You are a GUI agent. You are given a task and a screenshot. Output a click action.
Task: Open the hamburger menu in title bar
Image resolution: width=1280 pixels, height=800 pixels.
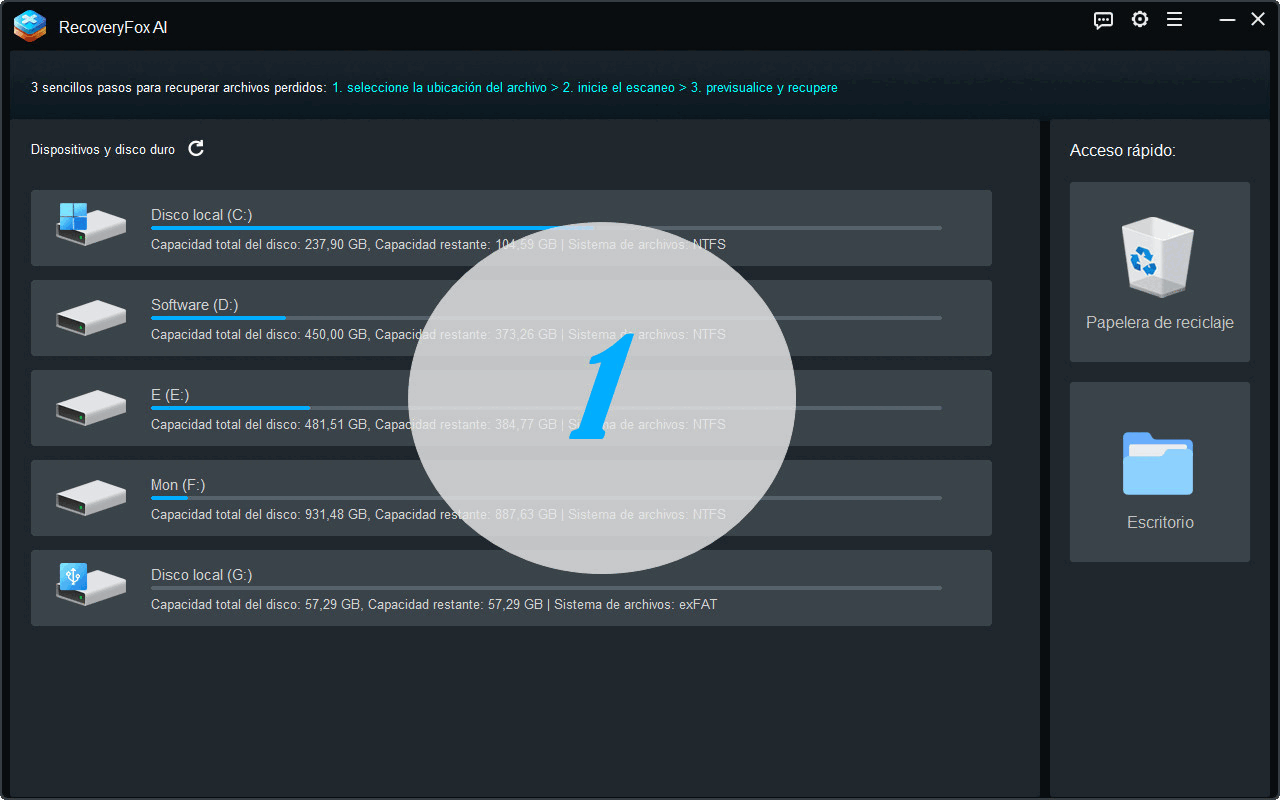pos(1174,20)
